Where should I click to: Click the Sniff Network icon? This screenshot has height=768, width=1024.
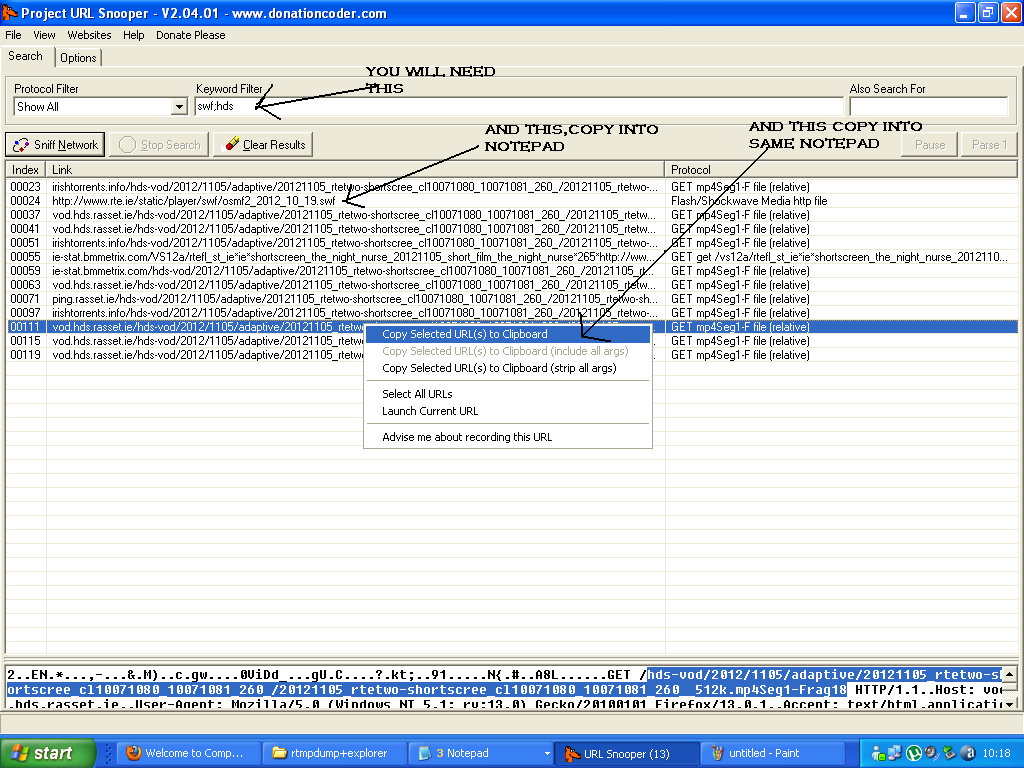click(x=21, y=144)
